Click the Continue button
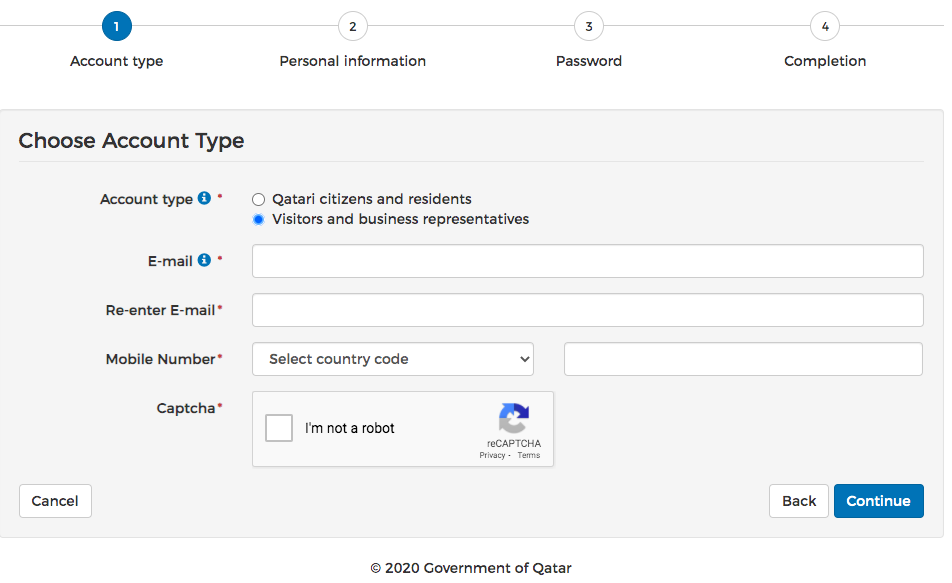This screenshot has height=583, width=952. 879,501
